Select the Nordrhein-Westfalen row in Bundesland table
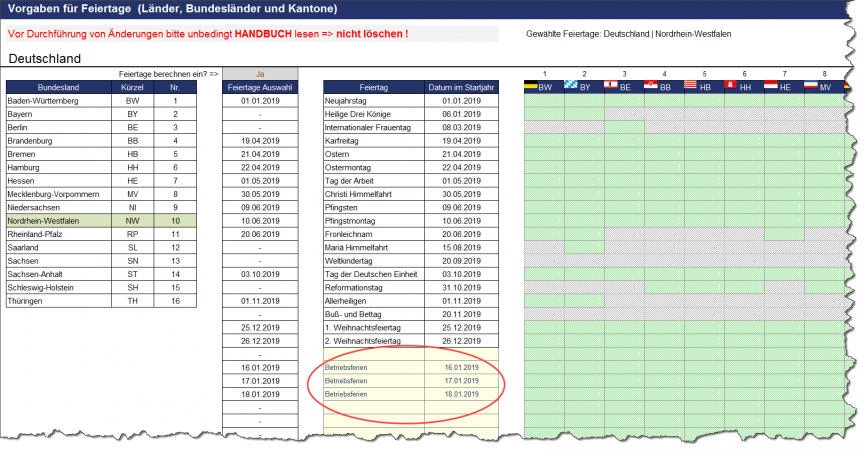 [x=58, y=219]
